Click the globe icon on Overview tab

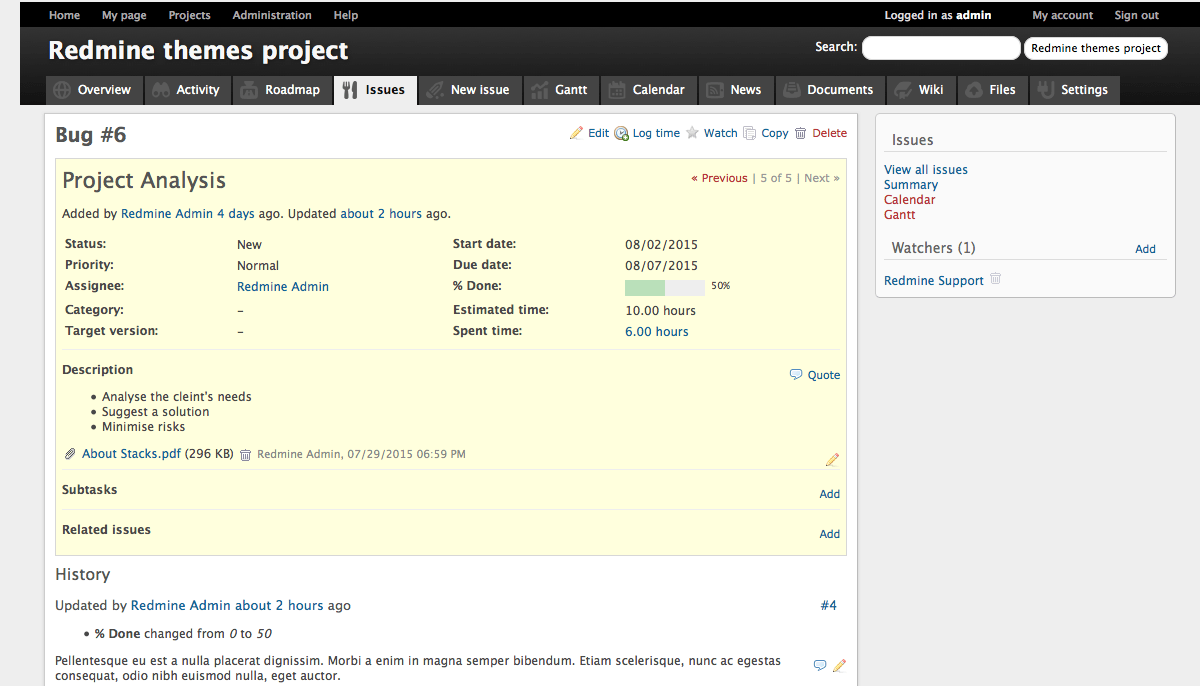(x=62, y=90)
